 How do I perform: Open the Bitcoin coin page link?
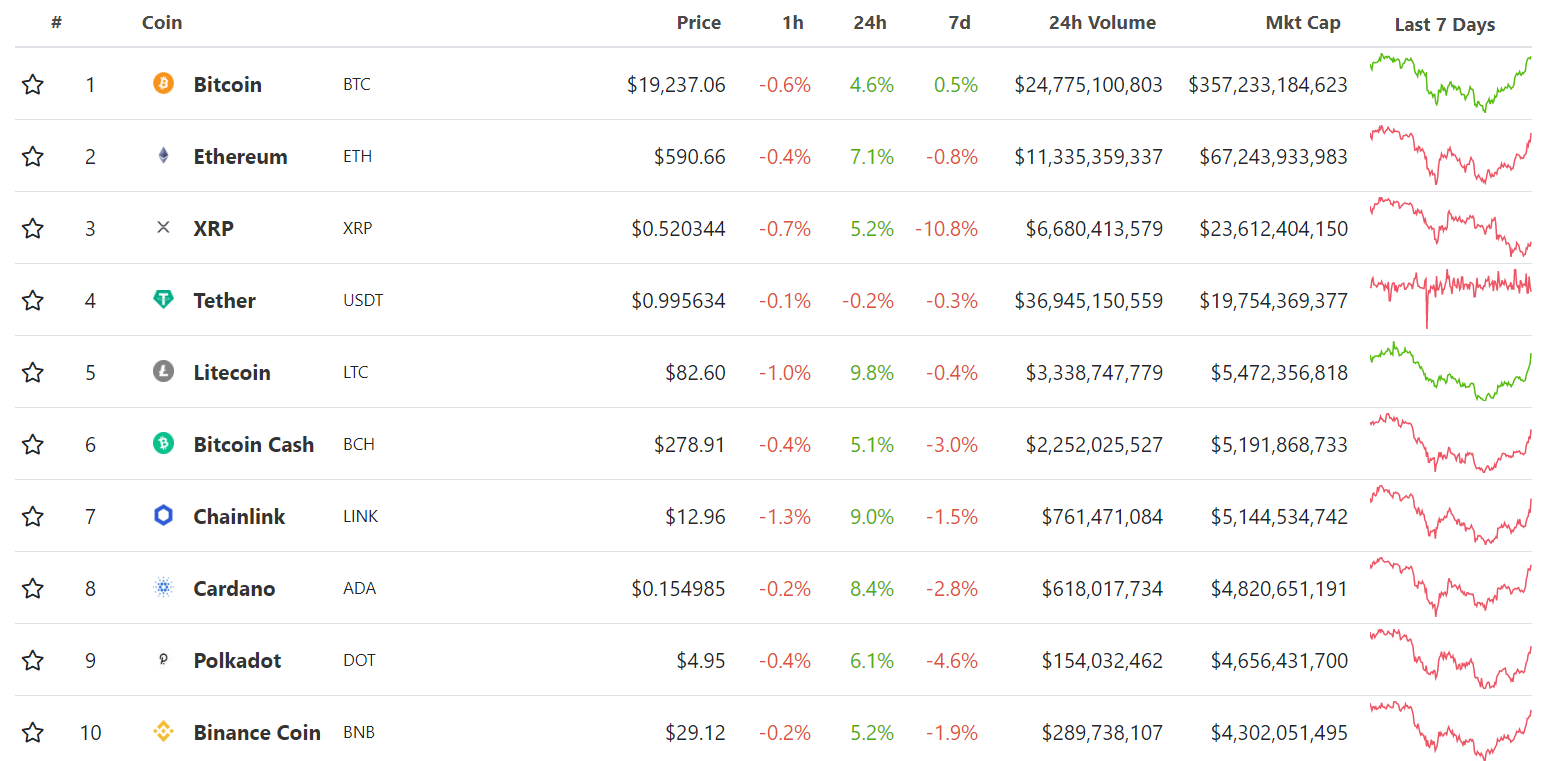pyautogui.click(x=228, y=84)
